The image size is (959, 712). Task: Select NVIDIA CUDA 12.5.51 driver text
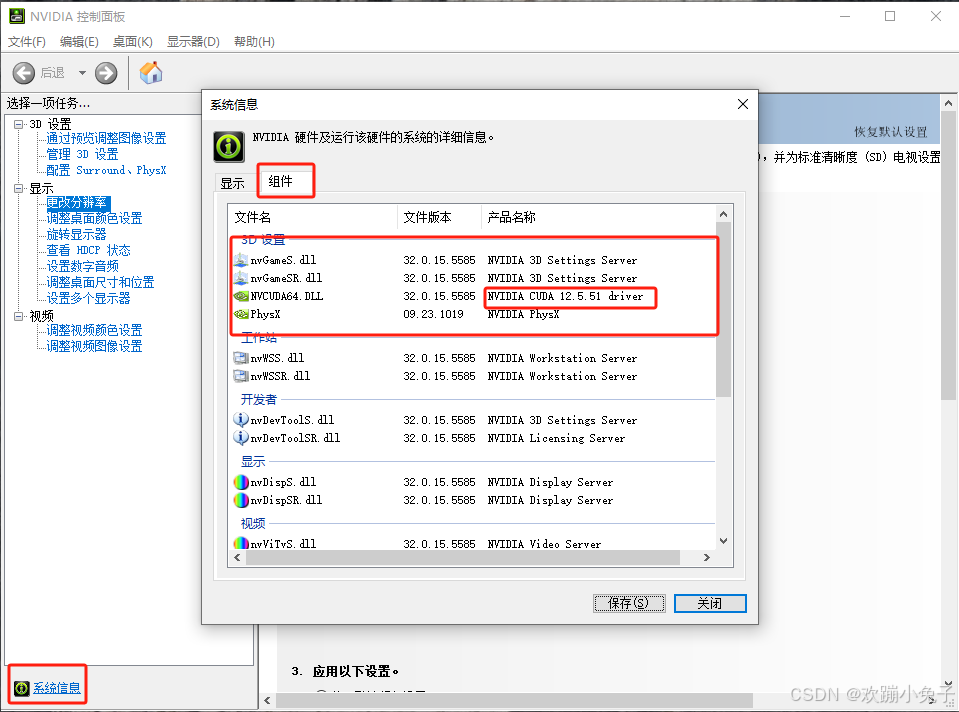pos(565,296)
